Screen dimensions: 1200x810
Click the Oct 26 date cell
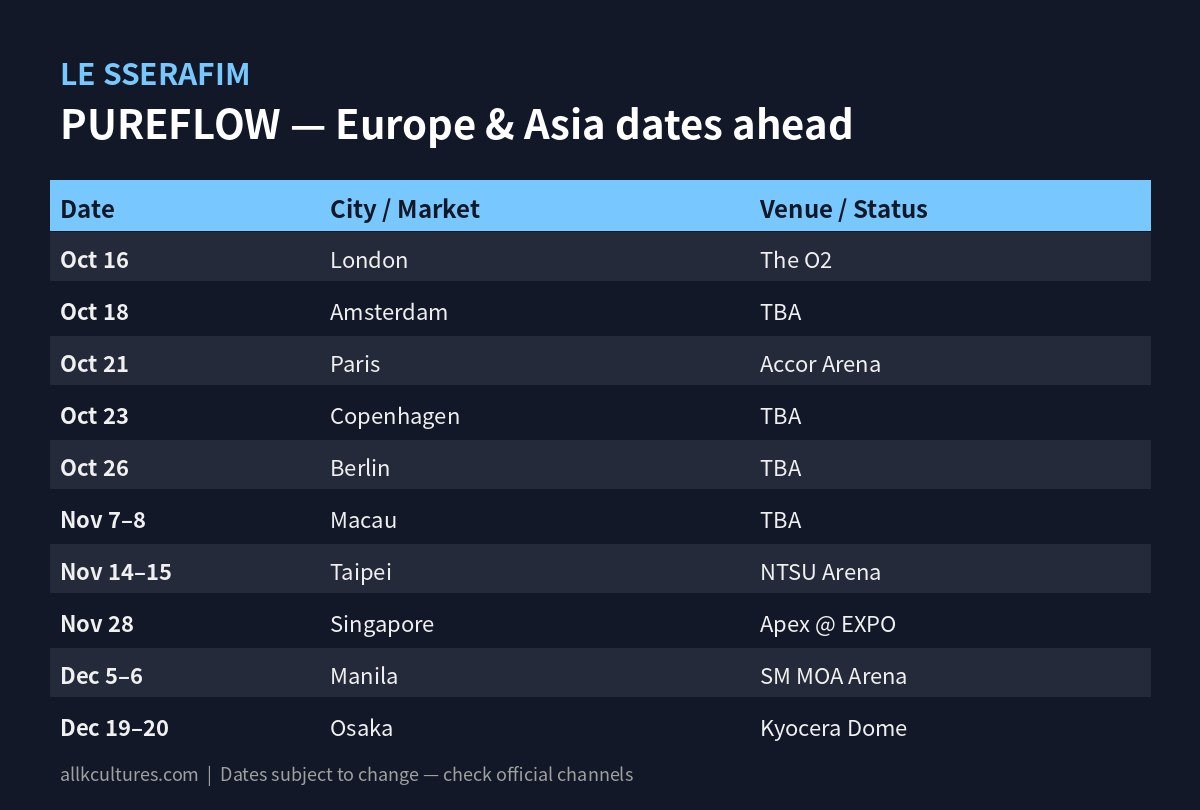(95, 468)
